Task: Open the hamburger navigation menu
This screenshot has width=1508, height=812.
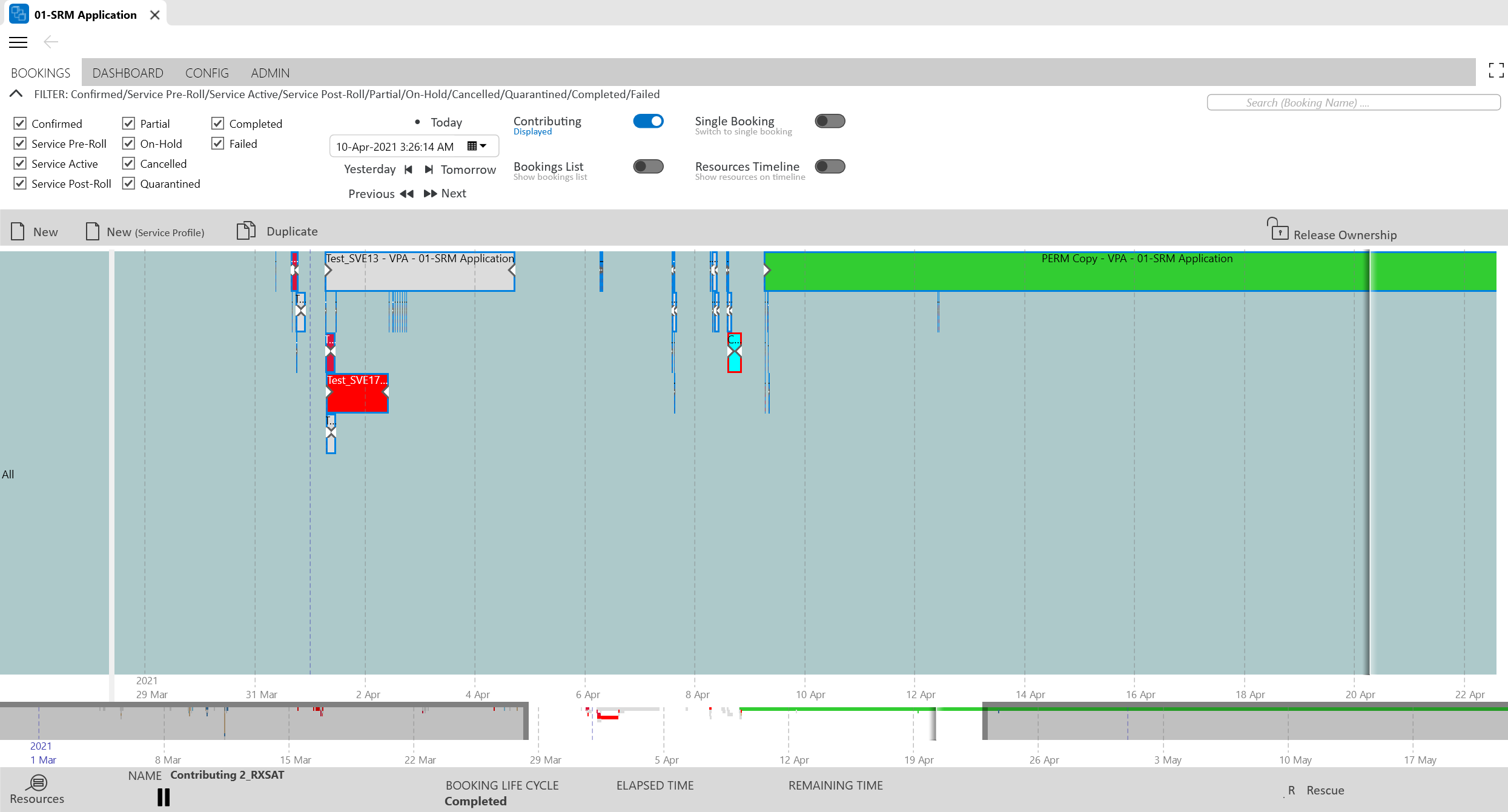Action: (18, 42)
